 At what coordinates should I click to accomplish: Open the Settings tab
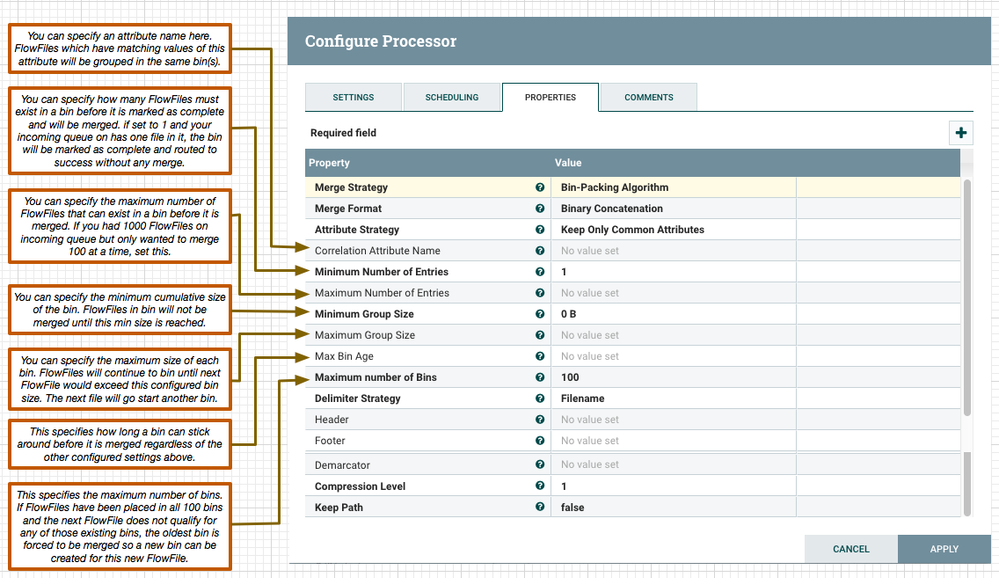point(353,97)
